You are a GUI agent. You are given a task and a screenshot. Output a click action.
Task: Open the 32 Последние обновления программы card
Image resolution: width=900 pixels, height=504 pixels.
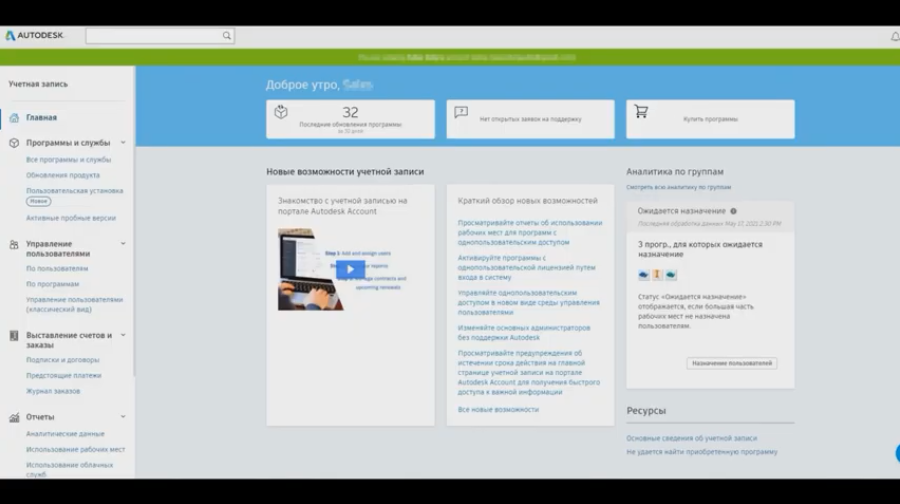point(350,119)
